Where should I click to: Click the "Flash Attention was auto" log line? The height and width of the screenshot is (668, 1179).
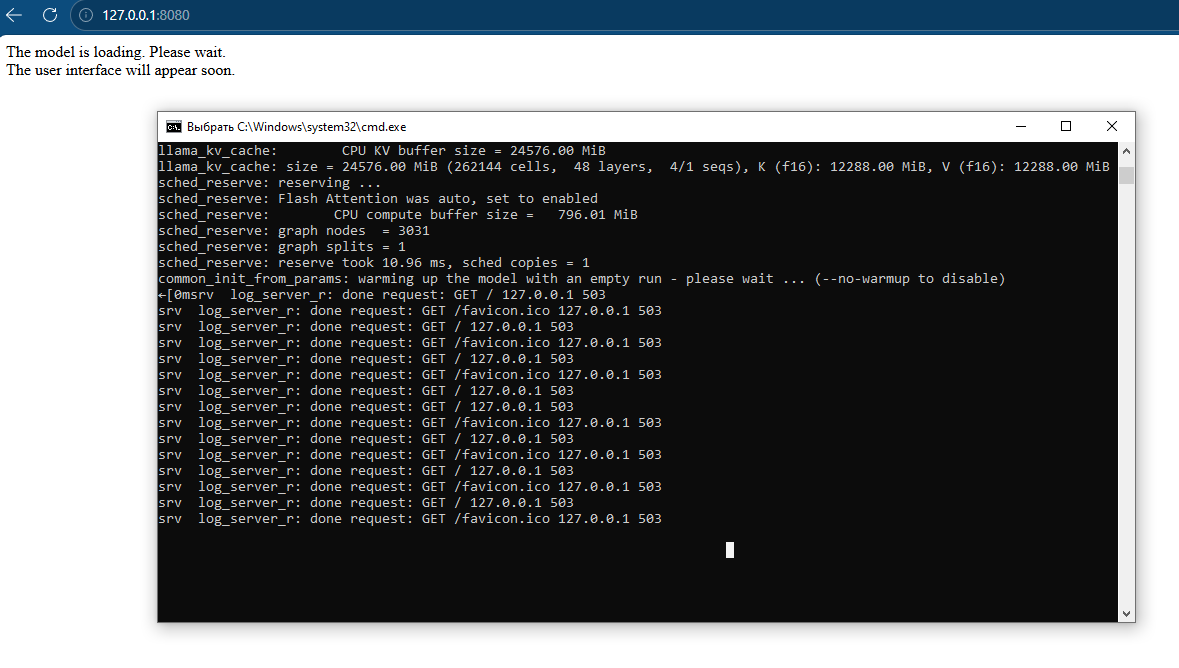coord(378,199)
